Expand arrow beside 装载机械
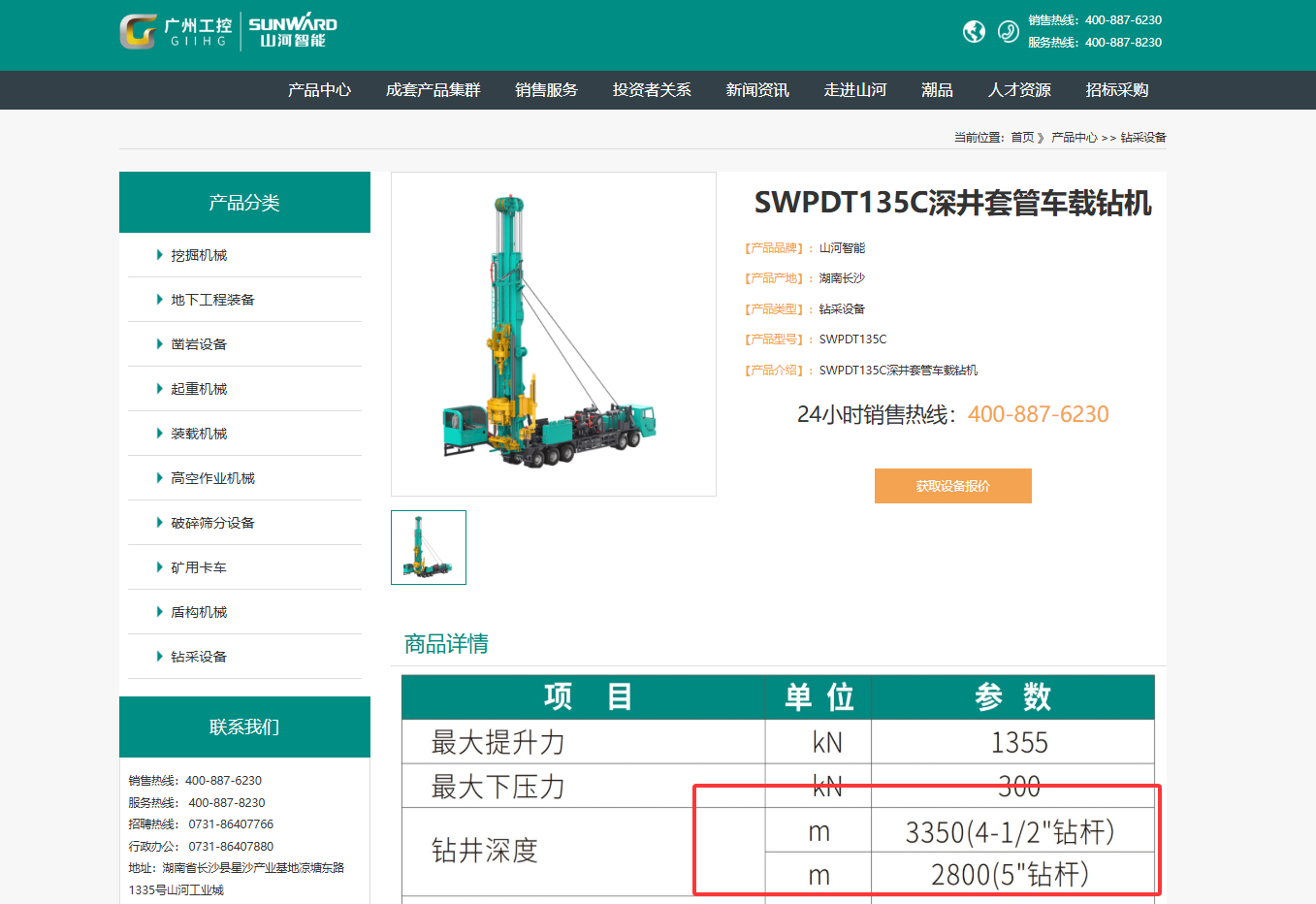 tap(159, 434)
